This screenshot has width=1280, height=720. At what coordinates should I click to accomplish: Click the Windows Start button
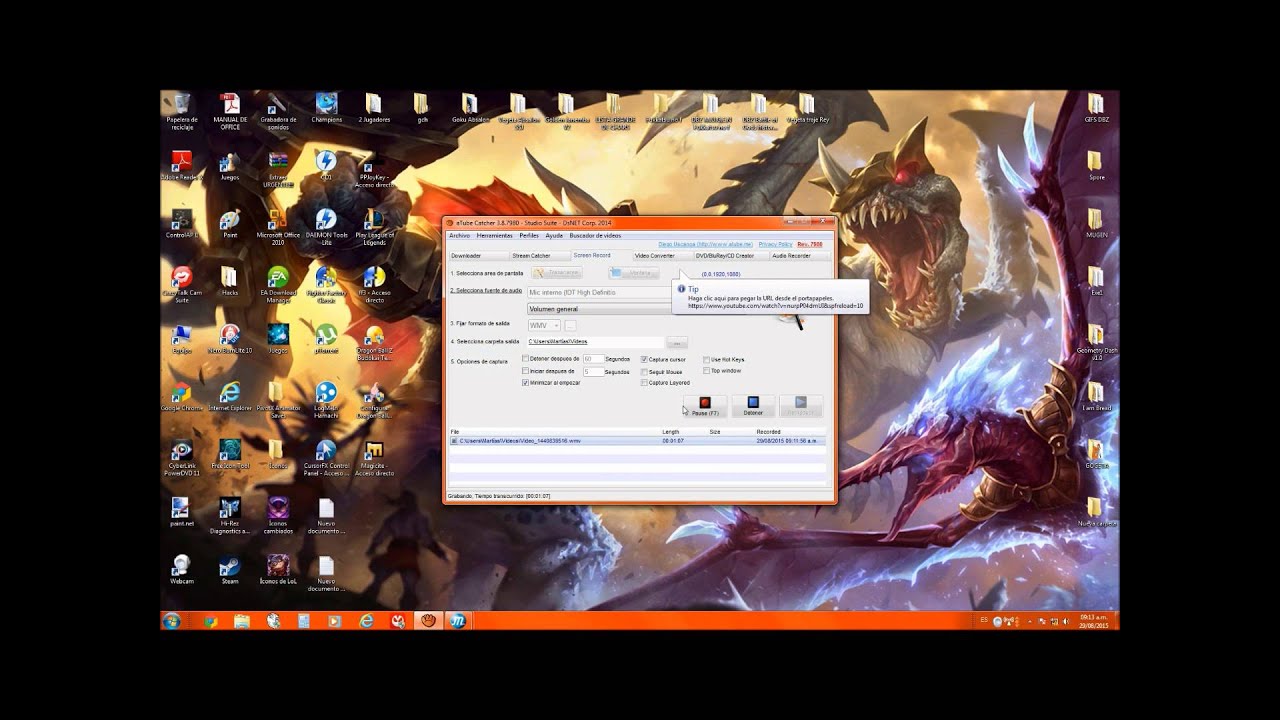pyautogui.click(x=171, y=621)
